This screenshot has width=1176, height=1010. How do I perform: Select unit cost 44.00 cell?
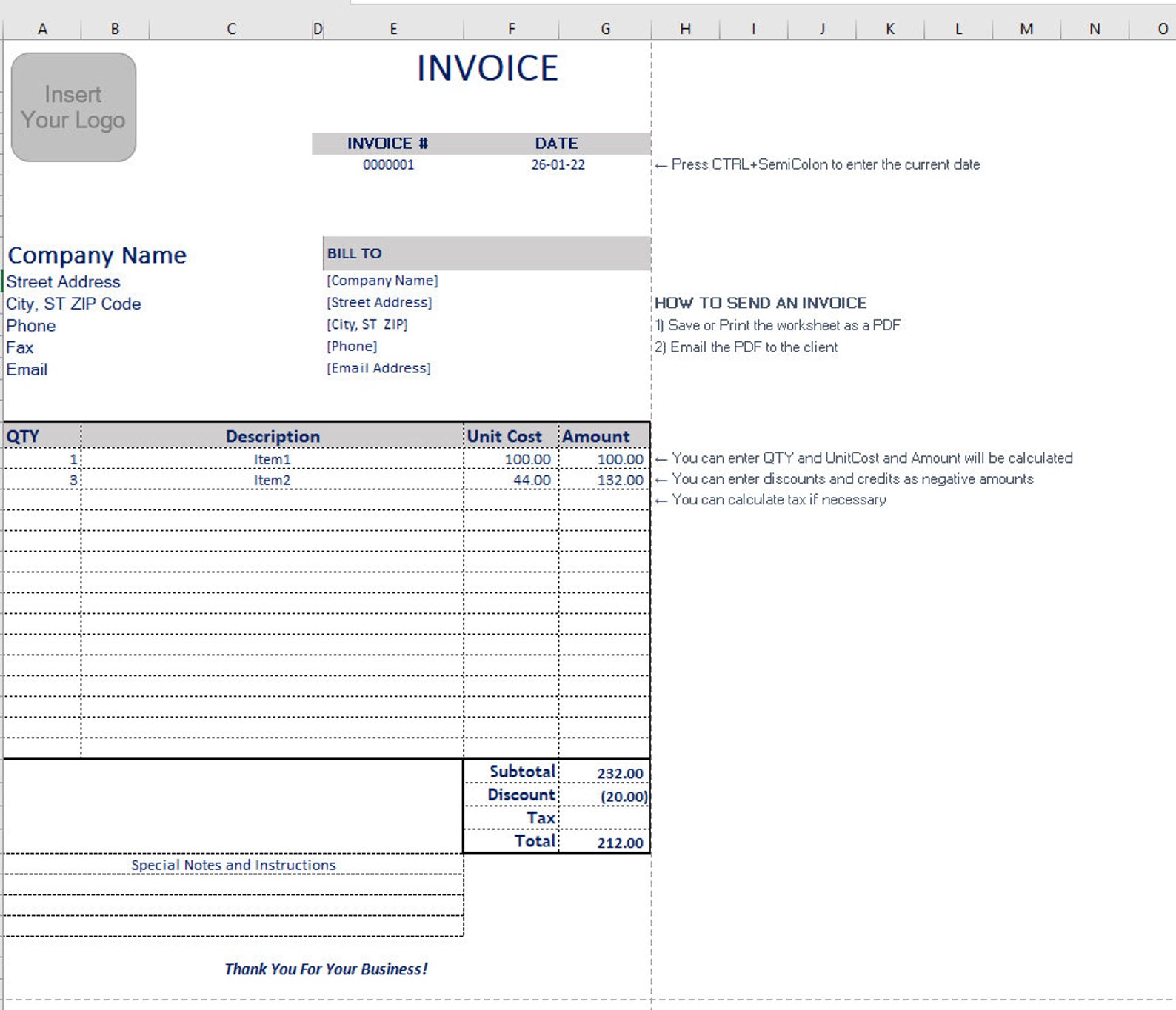[511, 480]
